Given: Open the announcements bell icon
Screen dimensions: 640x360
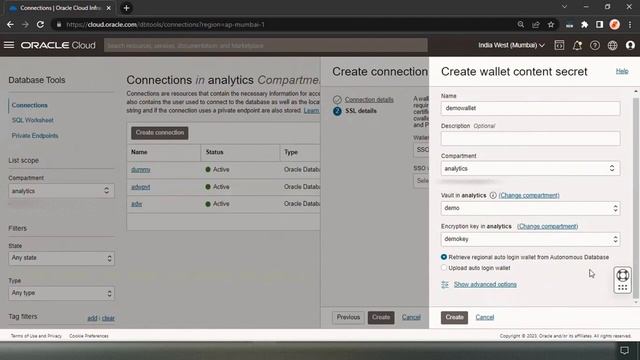Looking at the screenshot, I should click(577, 45).
